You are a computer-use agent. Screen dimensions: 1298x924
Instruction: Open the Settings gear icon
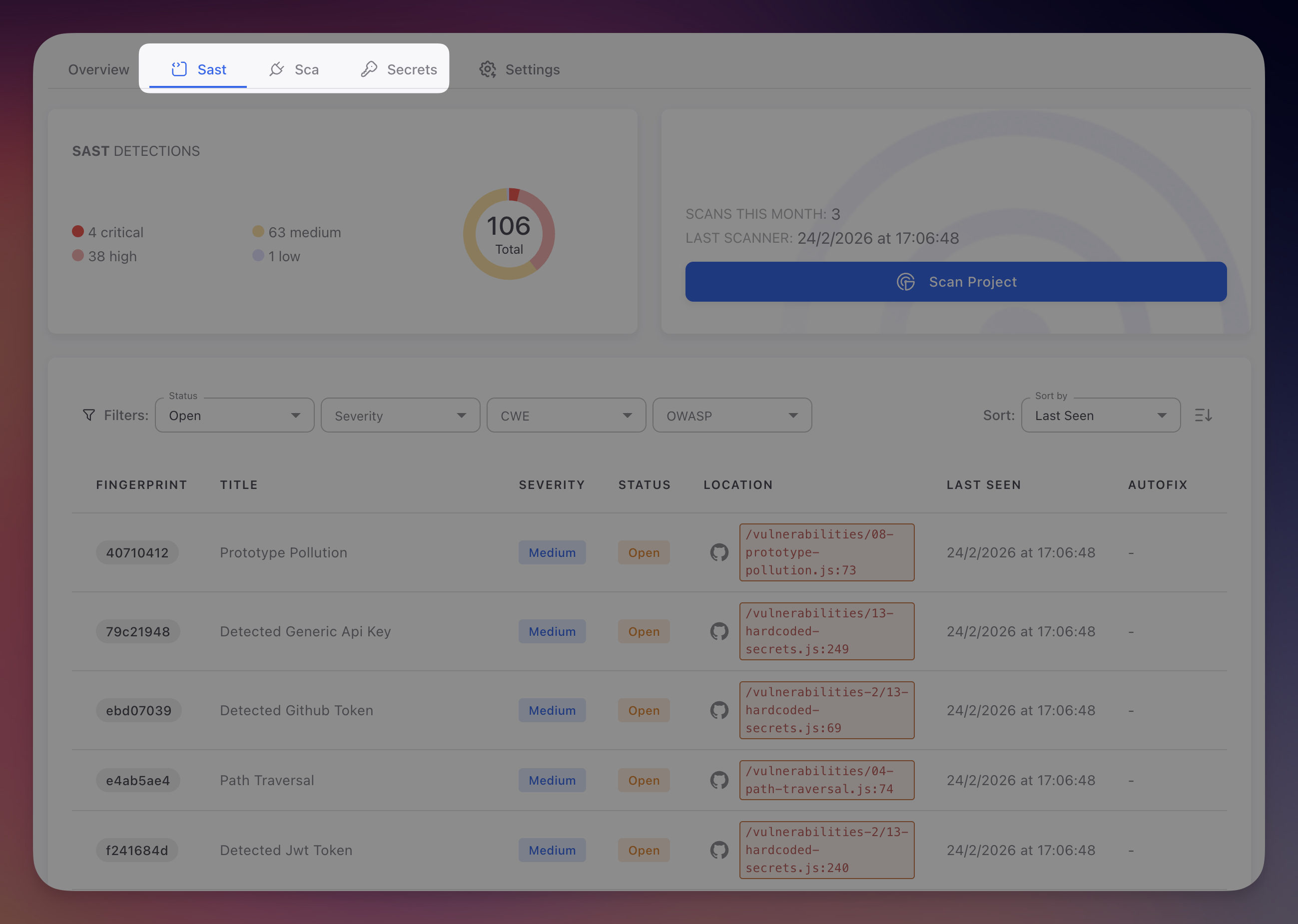click(x=488, y=69)
